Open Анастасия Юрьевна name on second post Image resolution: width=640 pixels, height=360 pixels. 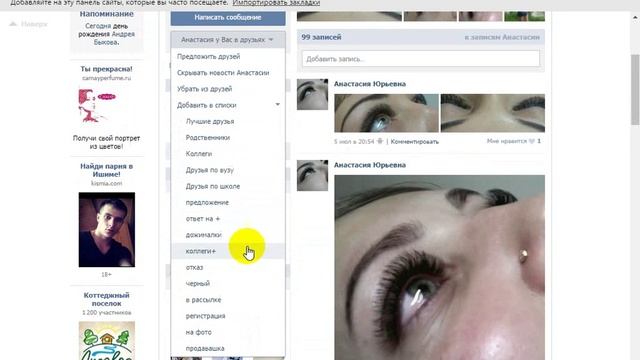pos(370,165)
